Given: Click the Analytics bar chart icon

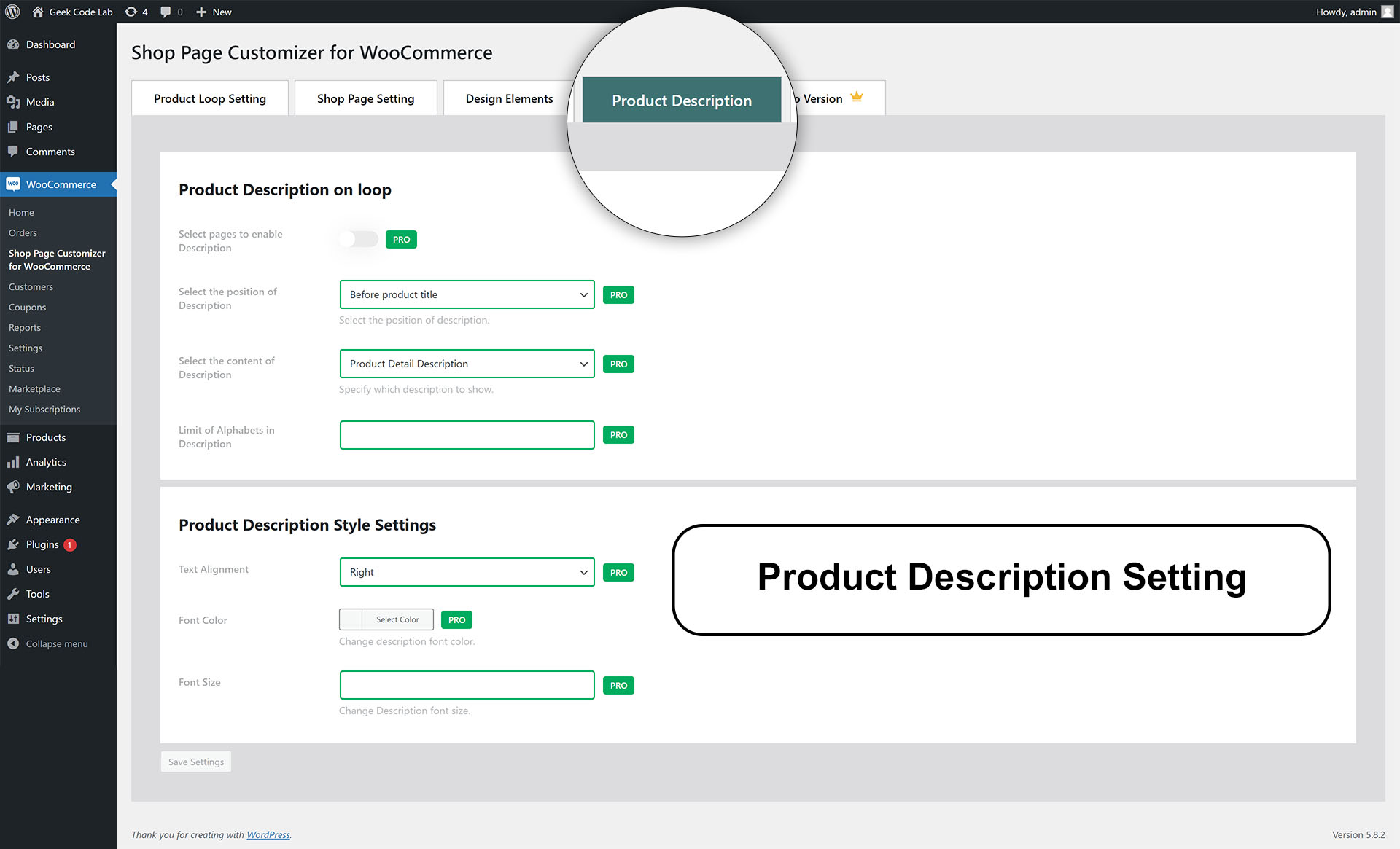Looking at the screenshot, I should (13, 462).
